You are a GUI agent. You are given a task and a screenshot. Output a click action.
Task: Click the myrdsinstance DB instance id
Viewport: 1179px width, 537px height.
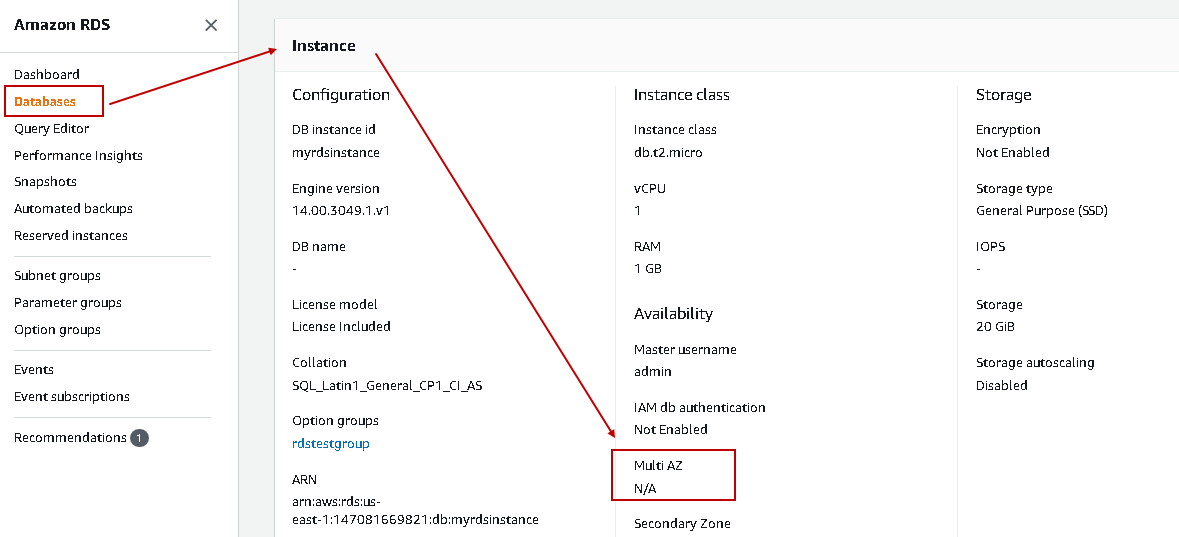pyautogui.click(x=336, y=153)
